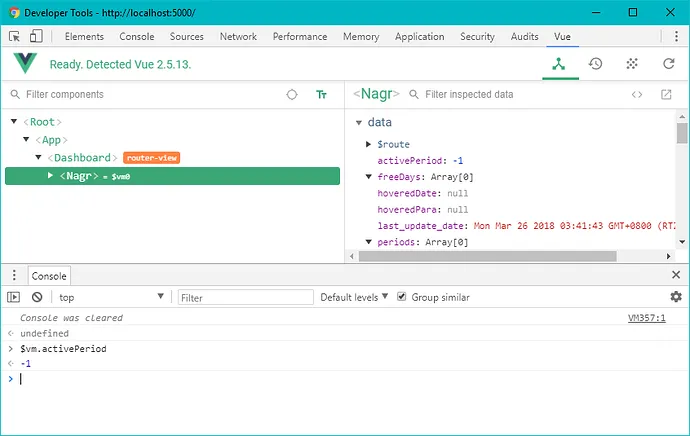The image size is (690, 436).
Task: Collapse the Root component node
Action: coord(14,121)
